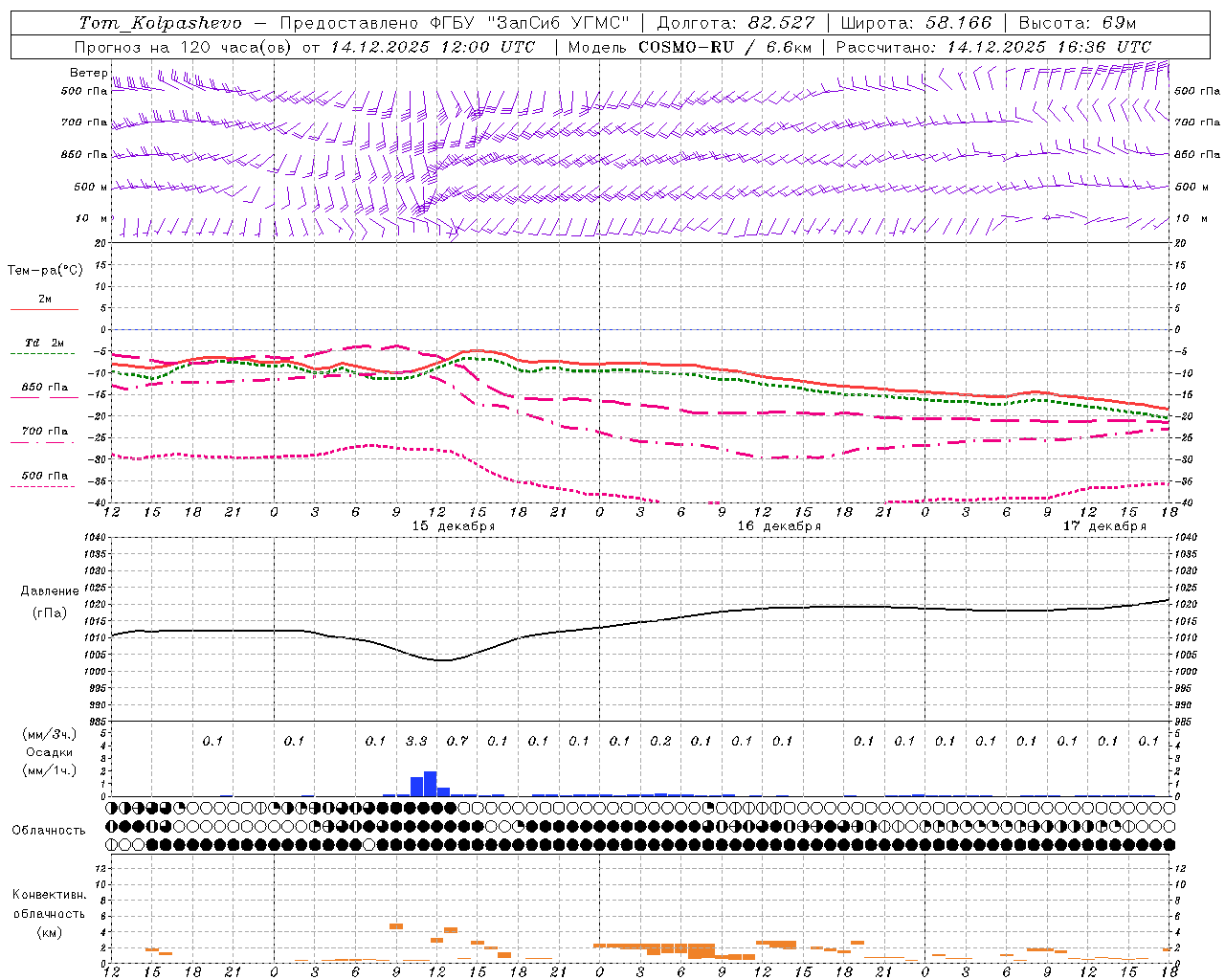Click the (мм/3ч.) unit label

pyautogui.click(x=50, y=734)
